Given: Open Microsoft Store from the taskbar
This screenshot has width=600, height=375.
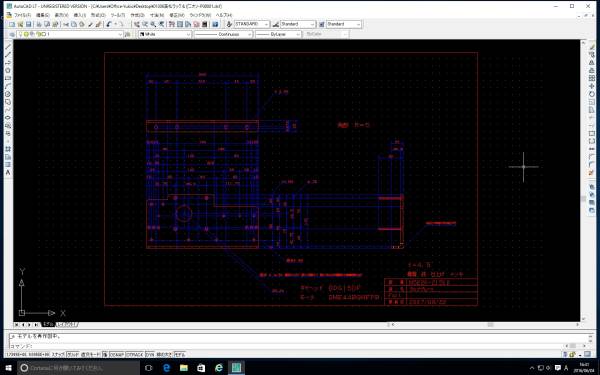Looking at the screenshot, I should pos(201,368).
